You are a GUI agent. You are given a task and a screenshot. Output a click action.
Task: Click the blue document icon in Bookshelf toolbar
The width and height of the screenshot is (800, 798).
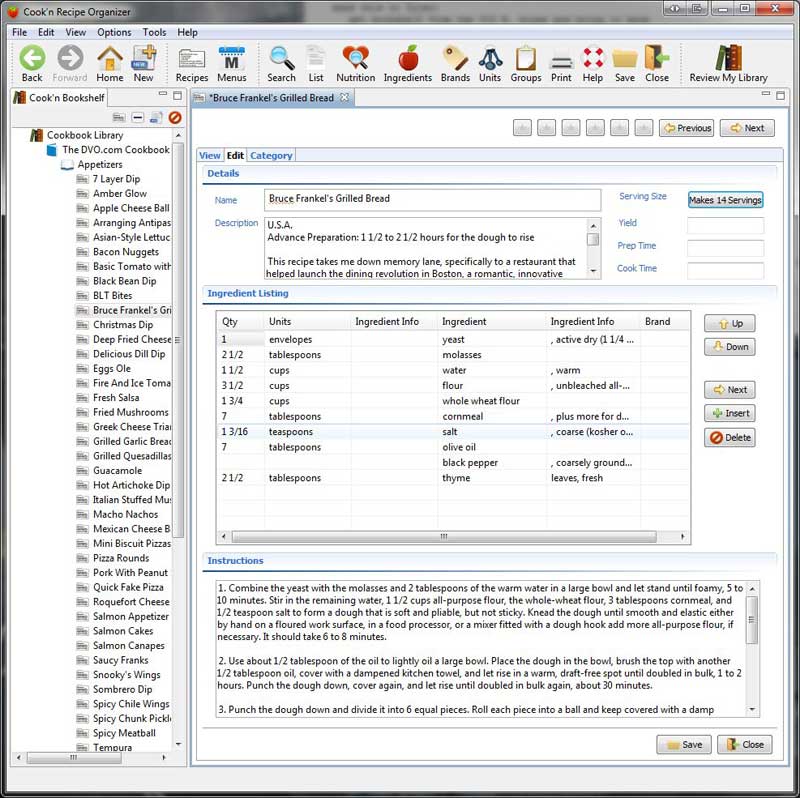[x=156, y=118]
